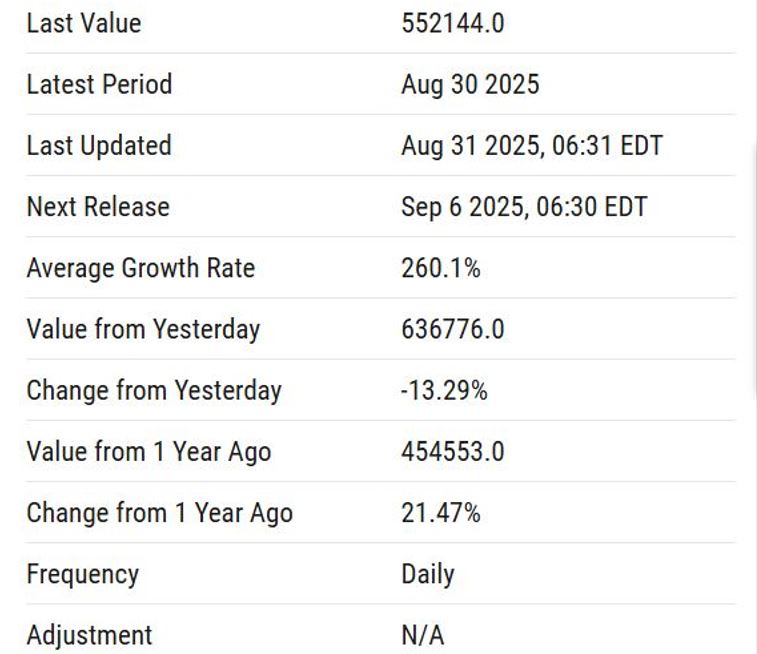Select the Aug 31 2025, 06:31 EDT timestamp
This screenshot has width=757, height=654.
(x=531, y=145)
